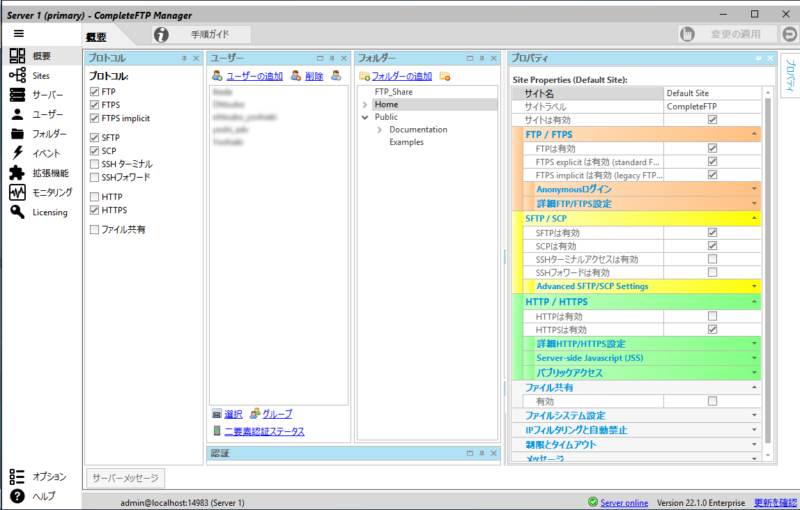
Task: Click the 更新を確認 link
Action: click(x=775, y=502)
